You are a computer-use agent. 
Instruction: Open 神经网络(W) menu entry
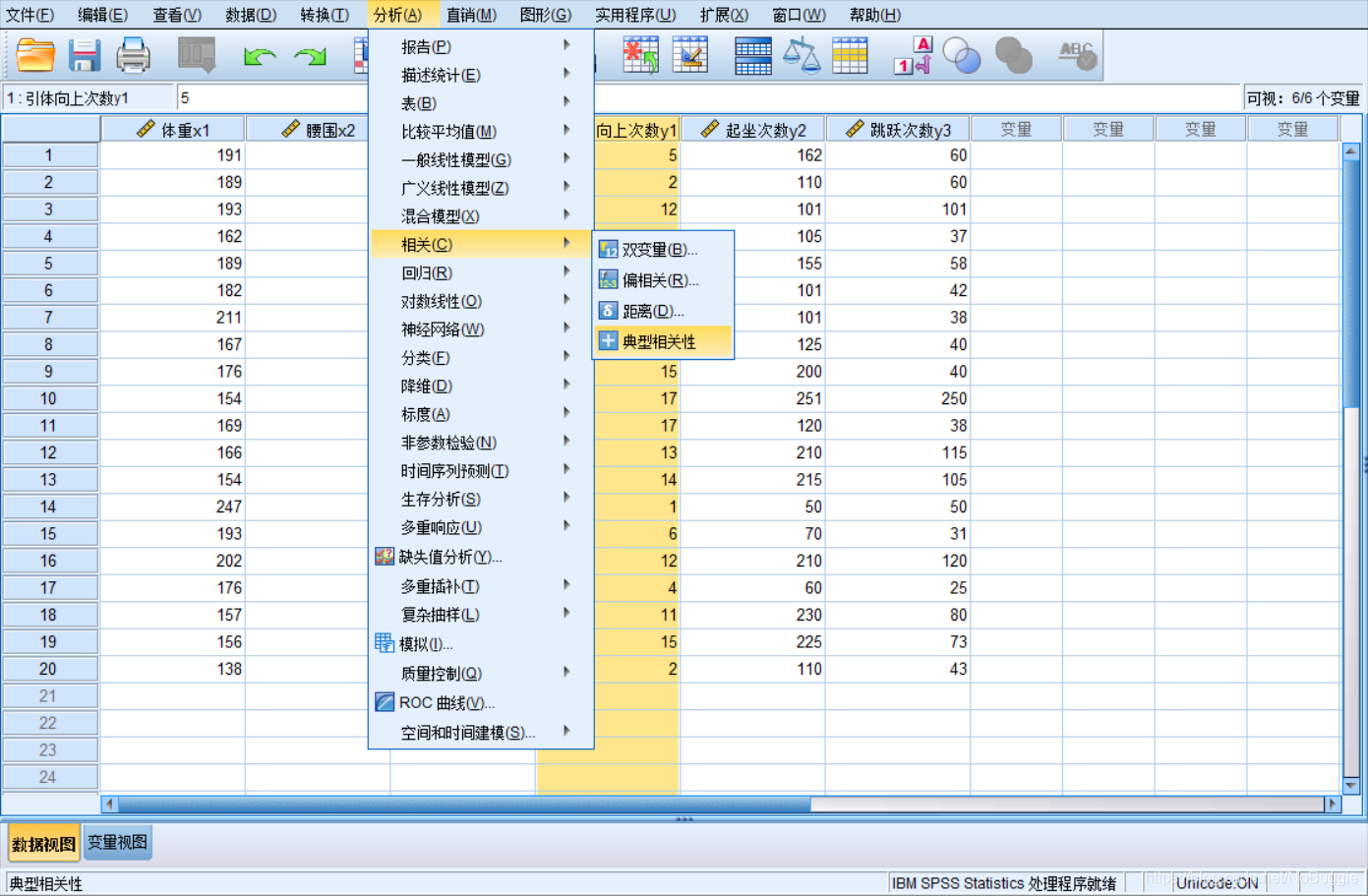click(x=482, y=329)
